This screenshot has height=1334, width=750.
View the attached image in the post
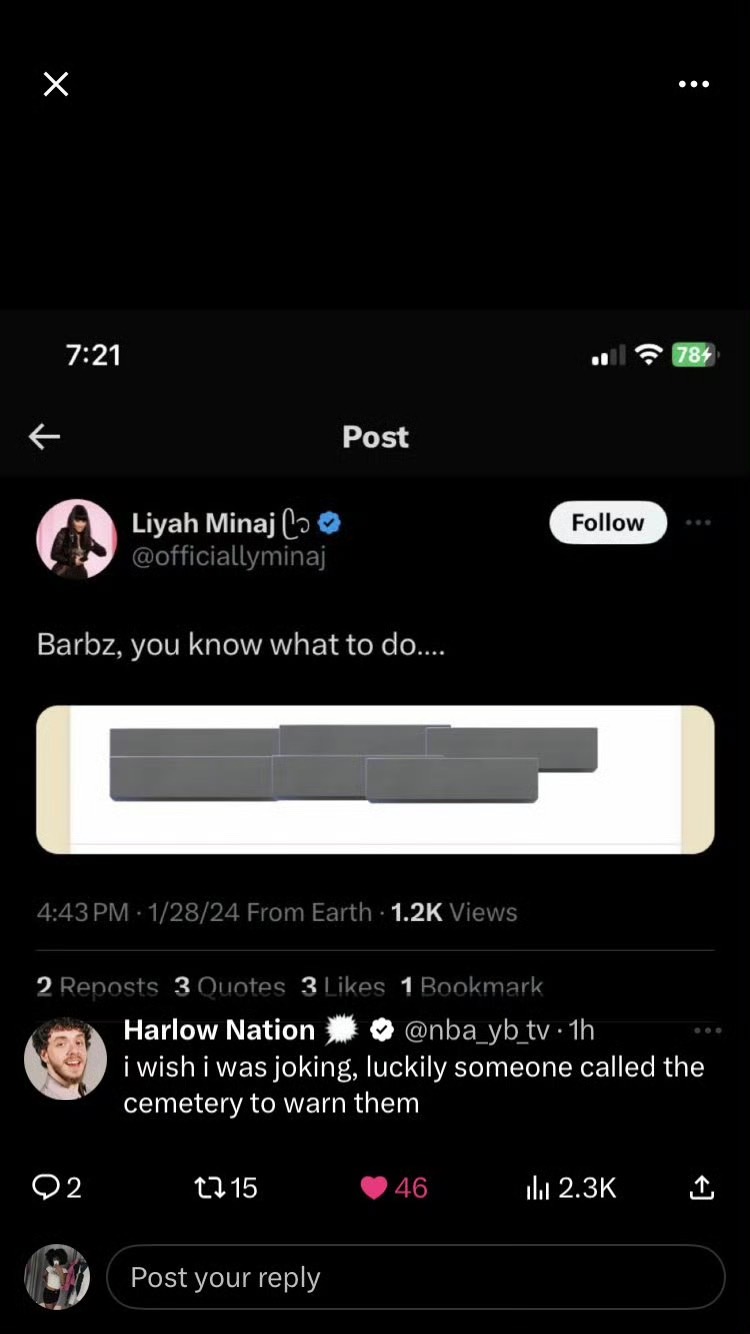tap(375, 779)
